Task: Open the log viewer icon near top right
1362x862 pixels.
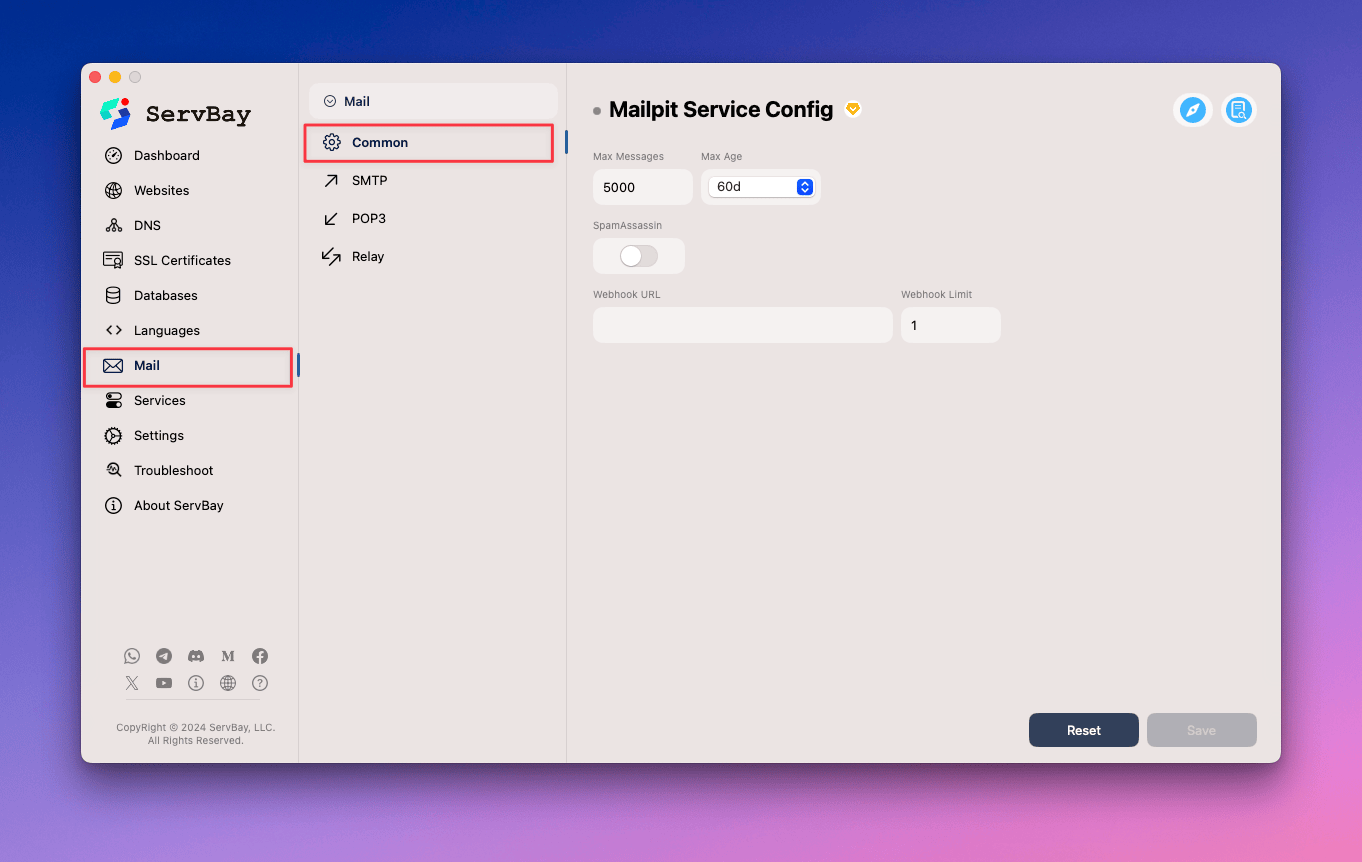Action: click(1239, 110)
